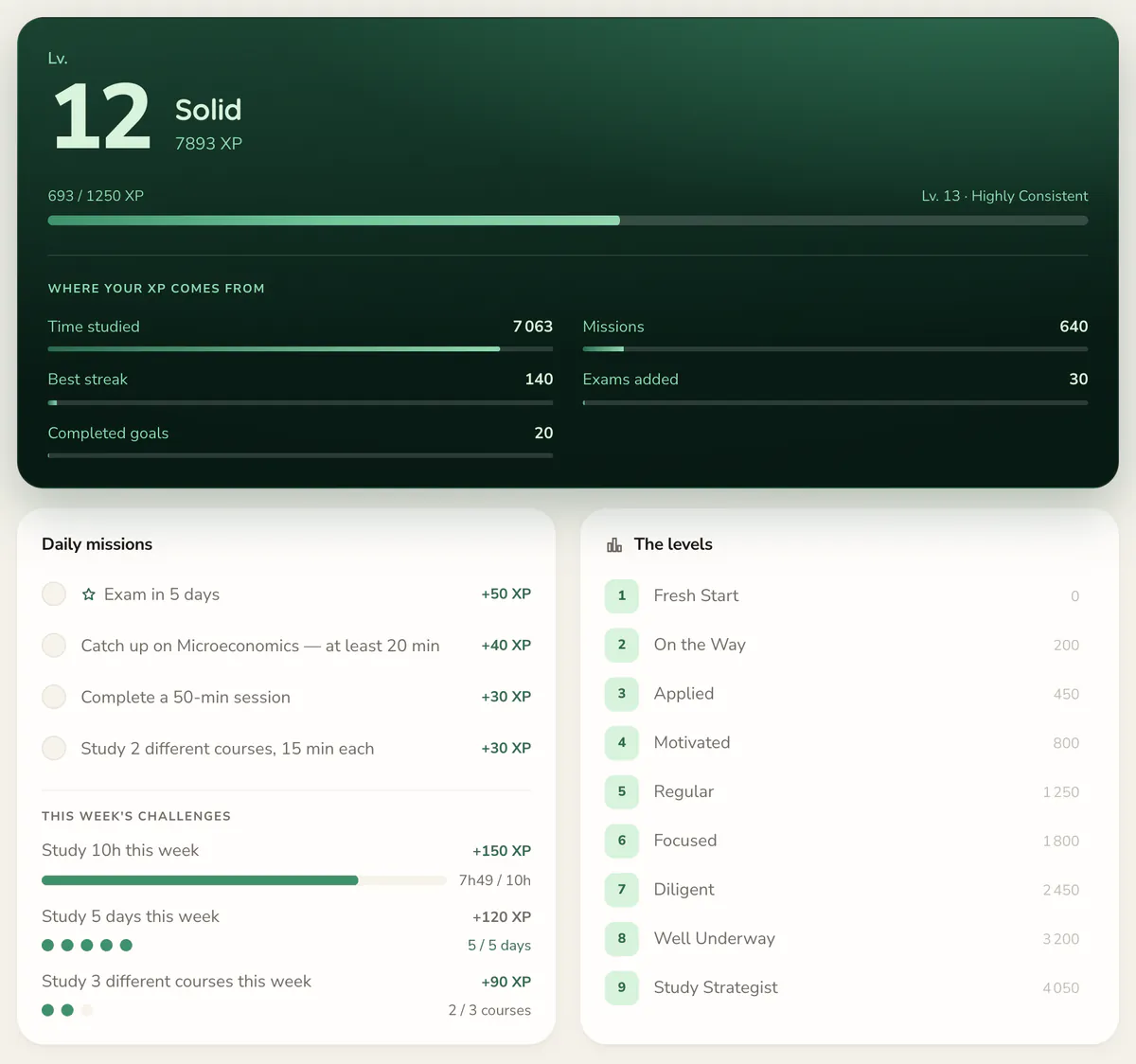Click the level 1 badge for Fresh Start
Image resolution: width=1136 pixels, height=1064 pixels.
(x=622, y=595)
